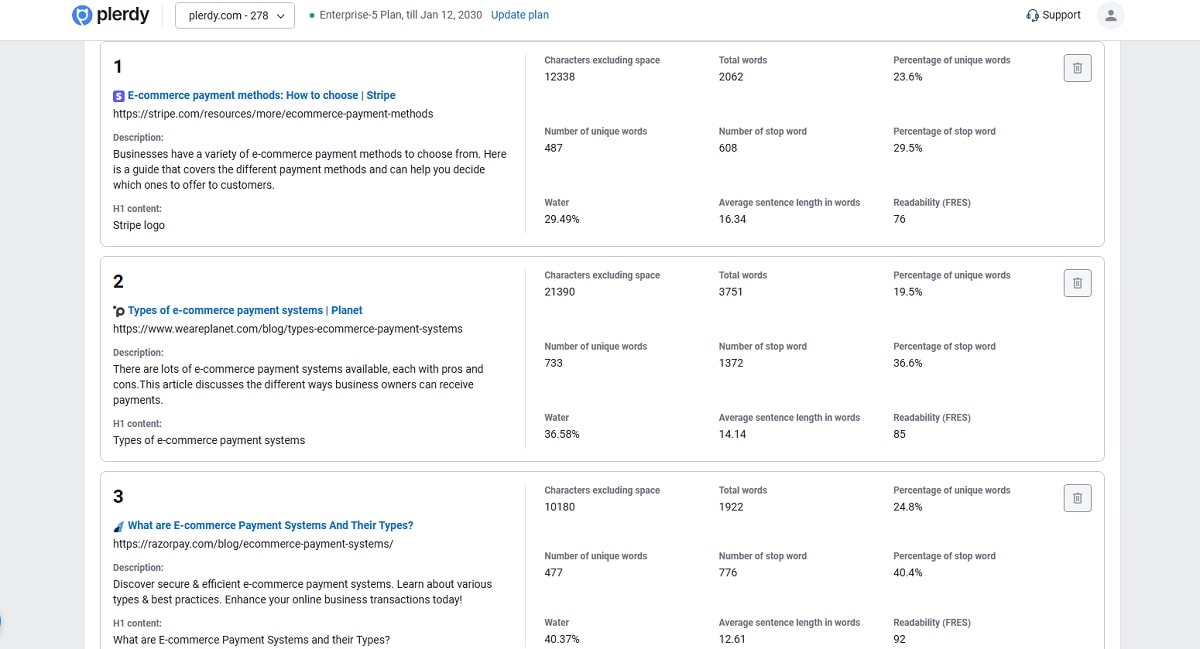The width and height of the screenshot is (1200, 649).
Task: Click the Razorpay favicon beside the third title
Action: click(x=119, y=526)
